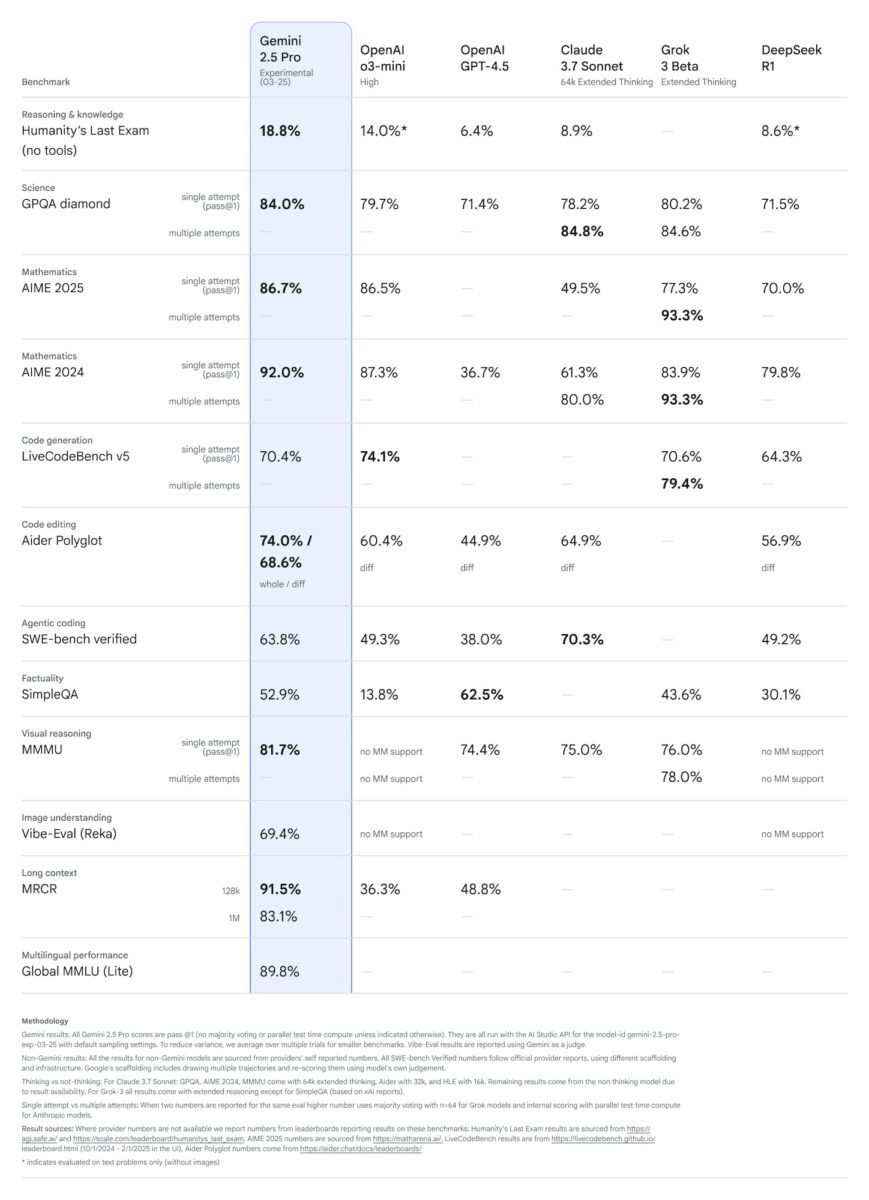This screenshot has width=869, height=1200.
Task: Select the OpenAI o3-mini column header
Action: point(382,64)
